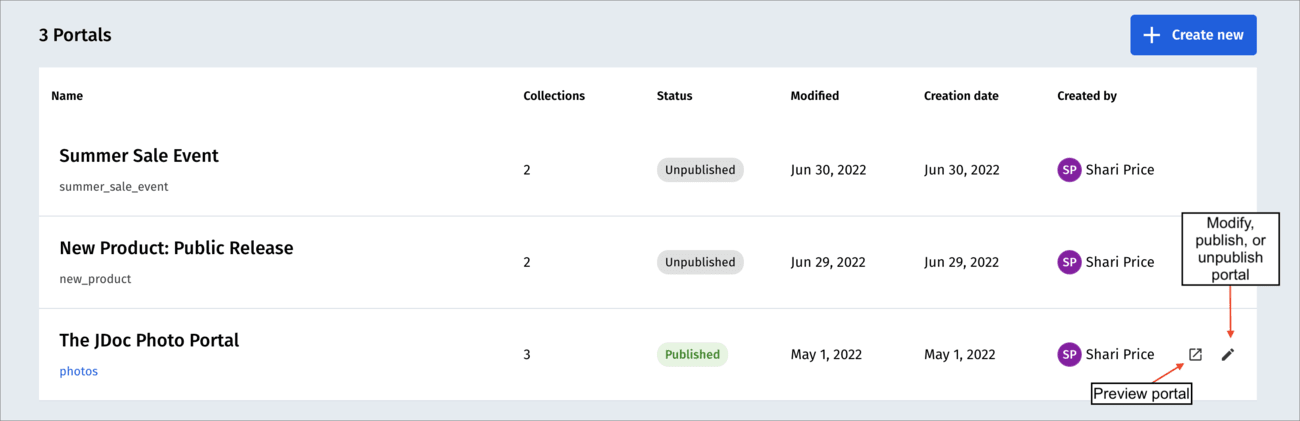Sort by the Collections column header
The width and height of the screenshot is (1300, 421).
pyautogui.click(x=554, y=96)
